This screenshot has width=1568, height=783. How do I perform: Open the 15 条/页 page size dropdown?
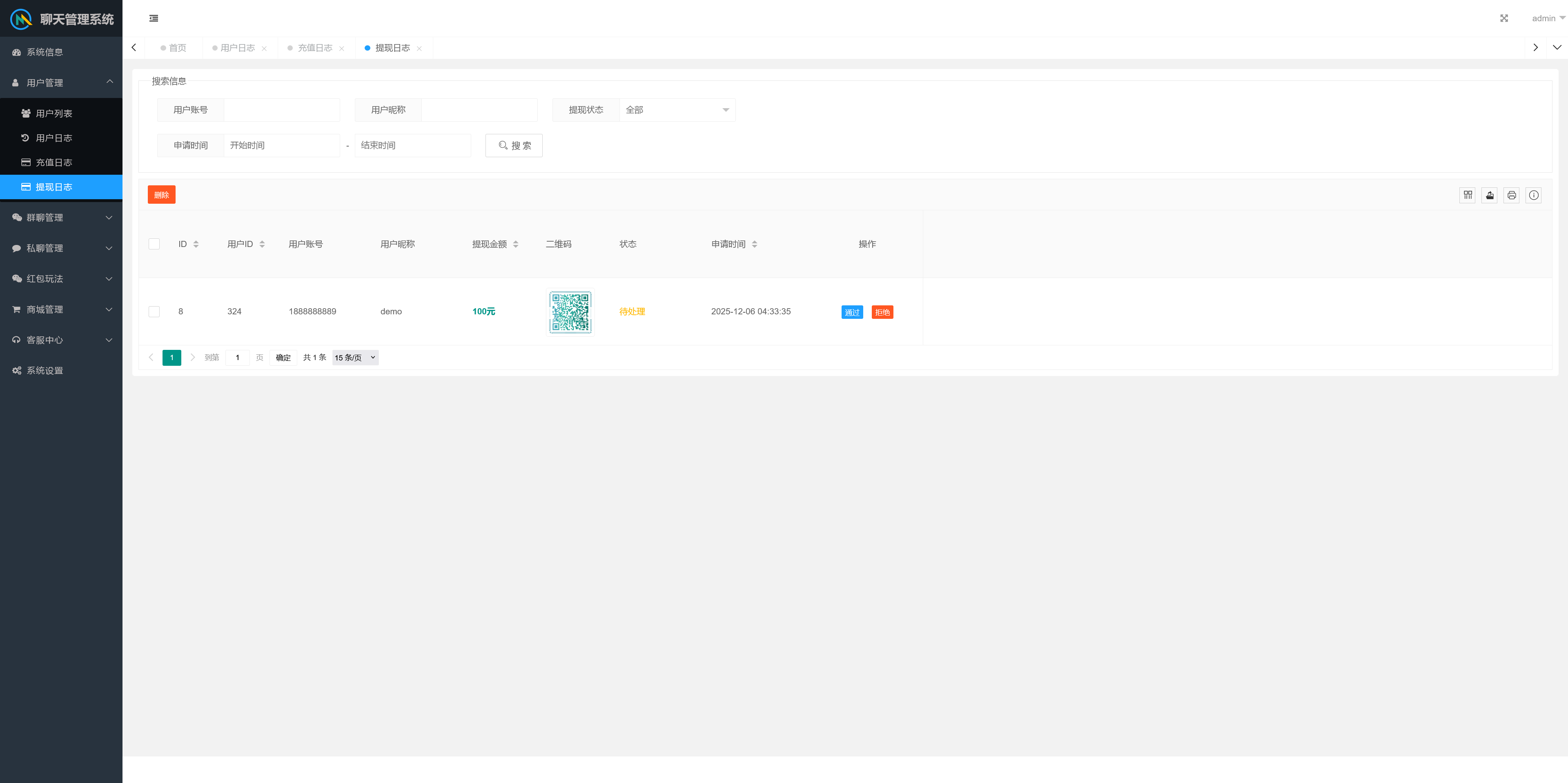356,358
